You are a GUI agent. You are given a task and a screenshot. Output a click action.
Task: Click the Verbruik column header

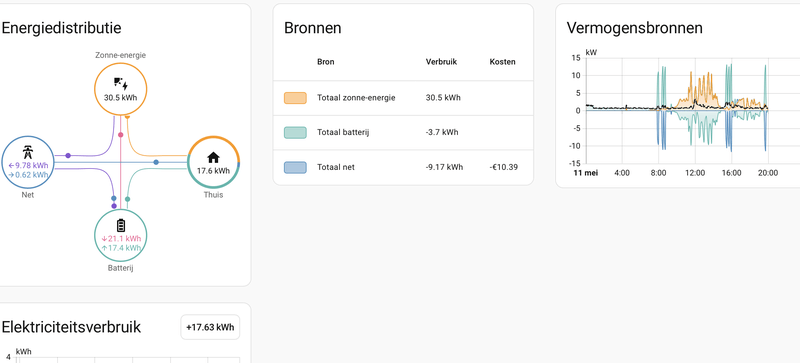click(441, 62)
